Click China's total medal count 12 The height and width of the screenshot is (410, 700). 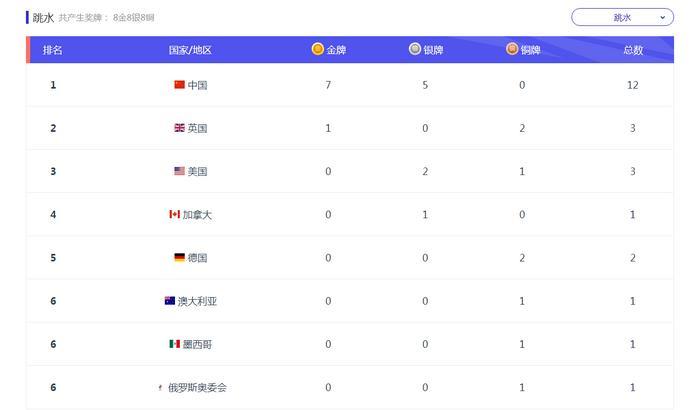[633, 85]
